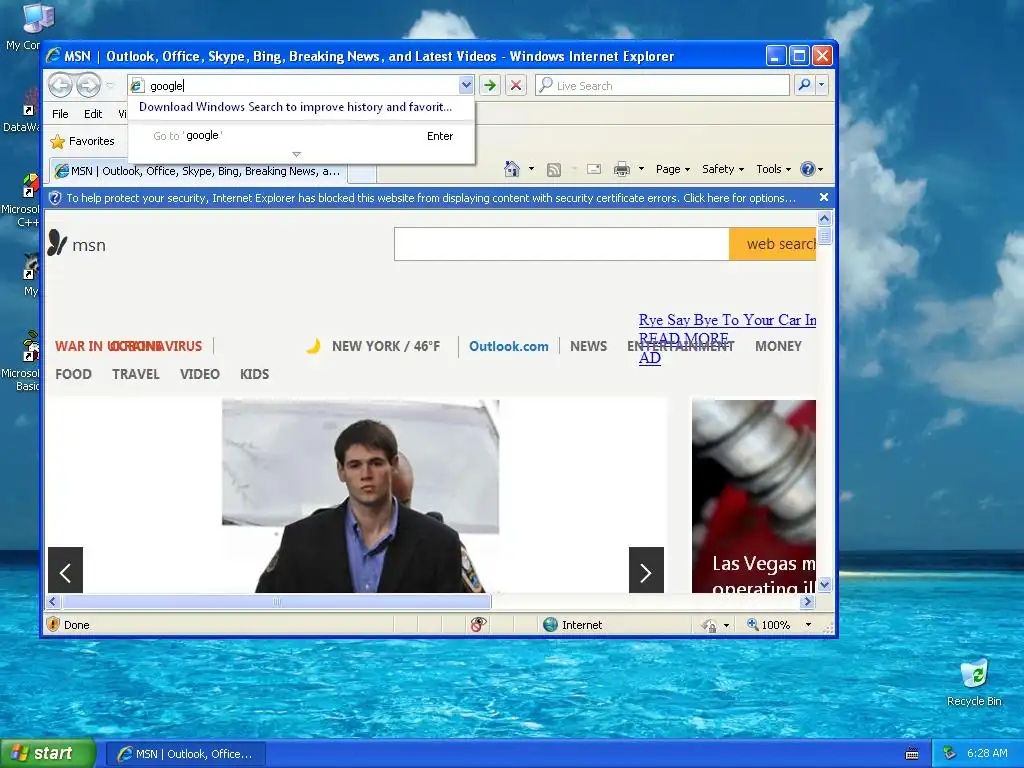The height and width of the screenshot is (768, 1024).
Task: Open the Page menu dropdown
Action: pyautogui.click(x=673, y=169)
